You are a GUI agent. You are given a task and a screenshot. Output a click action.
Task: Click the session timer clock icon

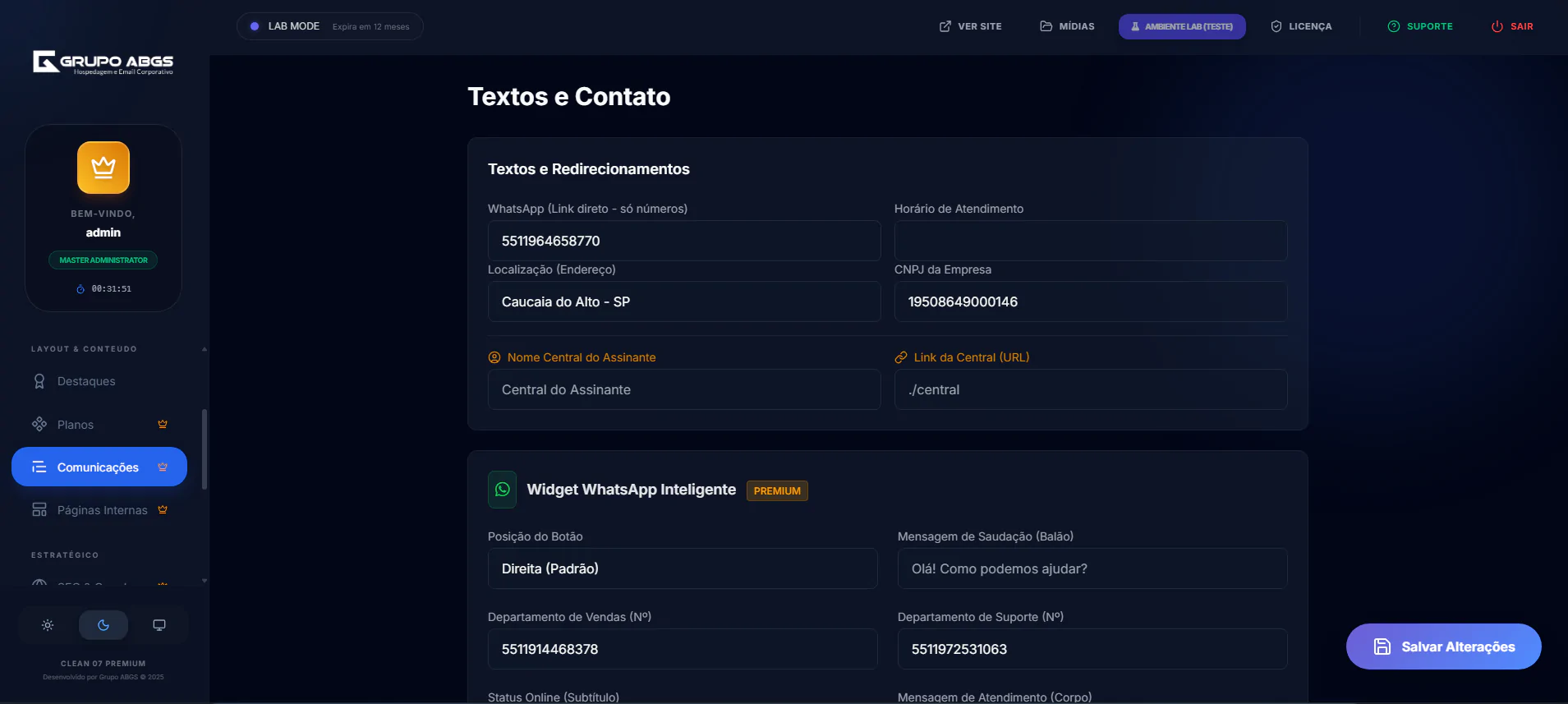point(80,289)
